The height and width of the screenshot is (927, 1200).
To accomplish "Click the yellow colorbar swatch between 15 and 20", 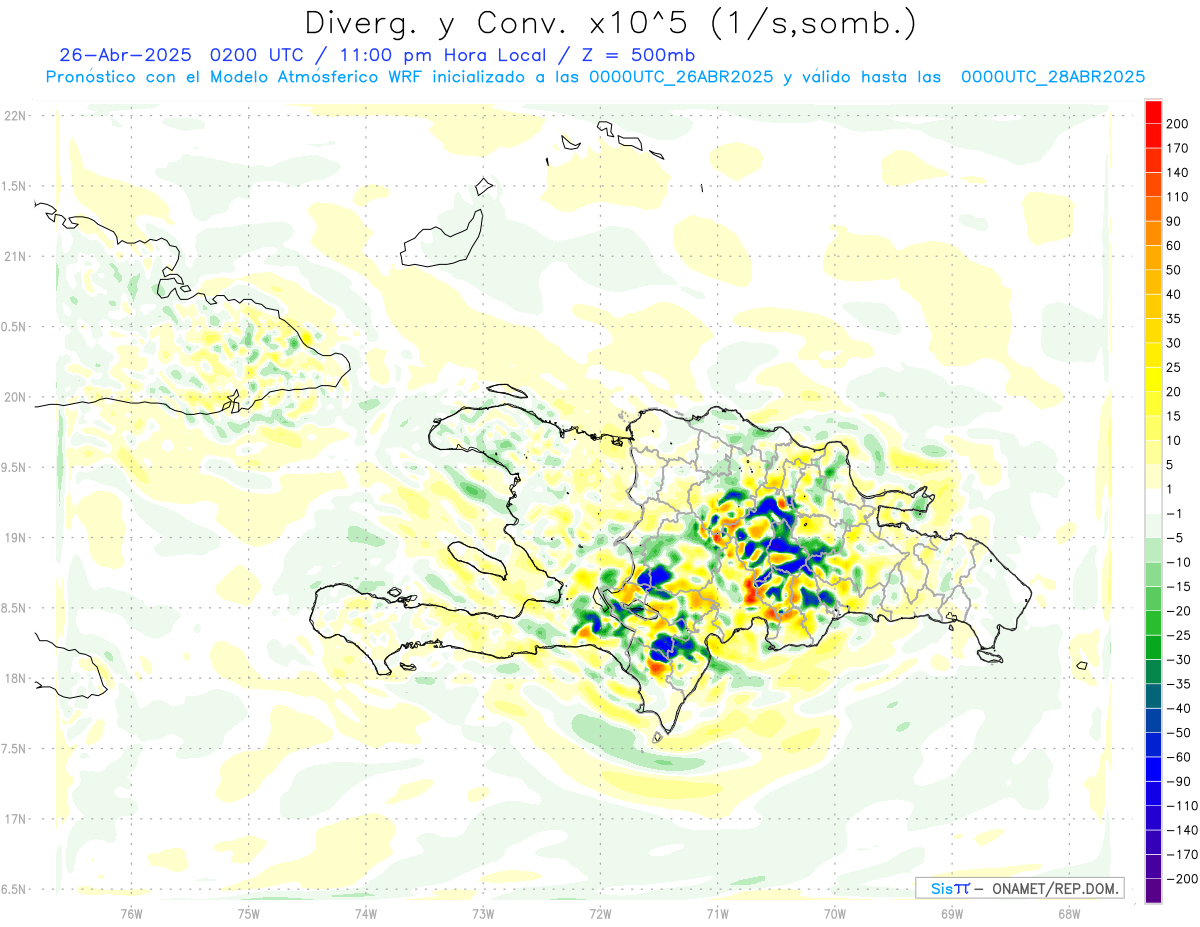I will pyautogui.click(x=1153, y=404).
